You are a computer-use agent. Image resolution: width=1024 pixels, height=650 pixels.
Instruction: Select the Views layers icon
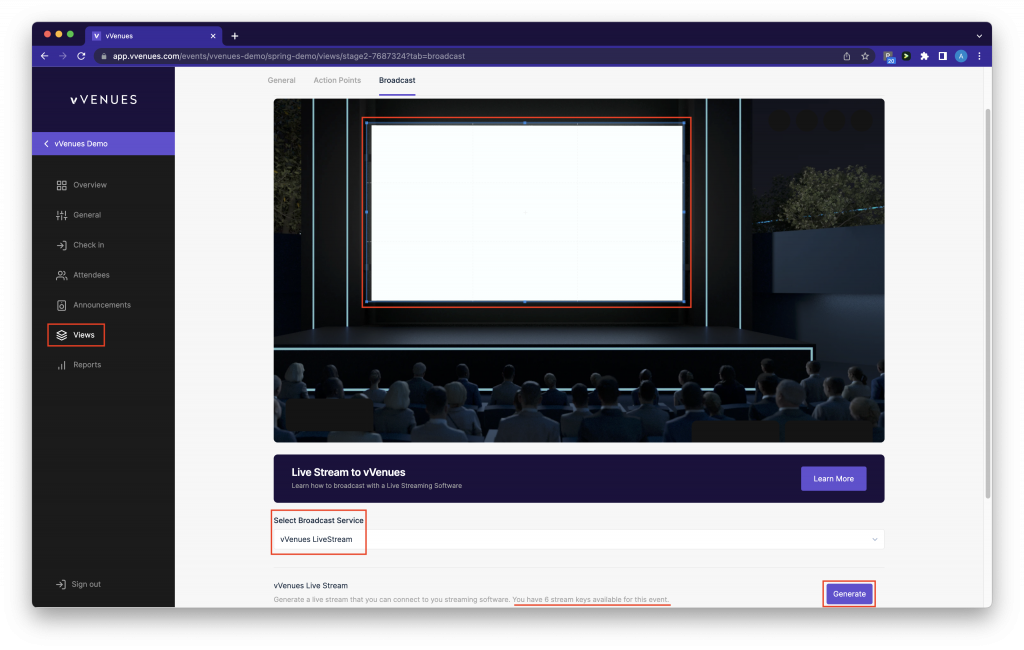[x=61, y=335]
